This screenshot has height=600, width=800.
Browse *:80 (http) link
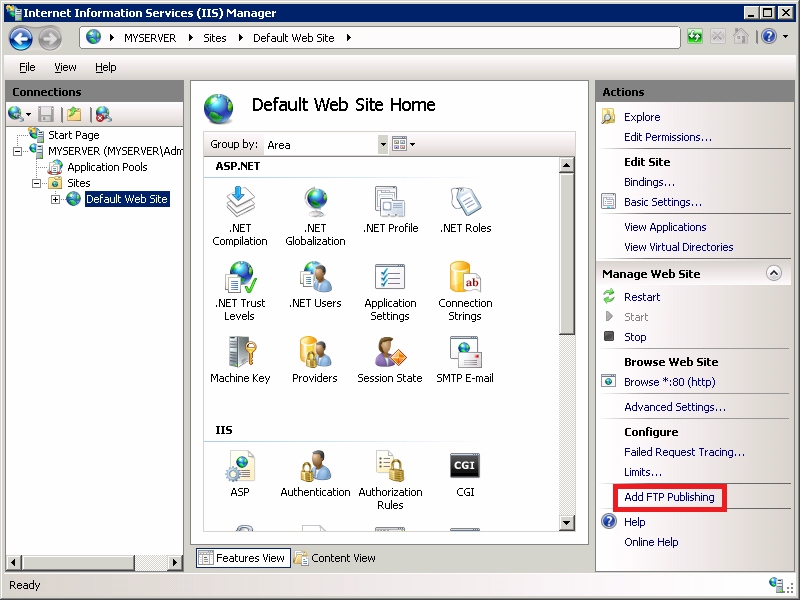pyautogui.click(x=669, y=382)
